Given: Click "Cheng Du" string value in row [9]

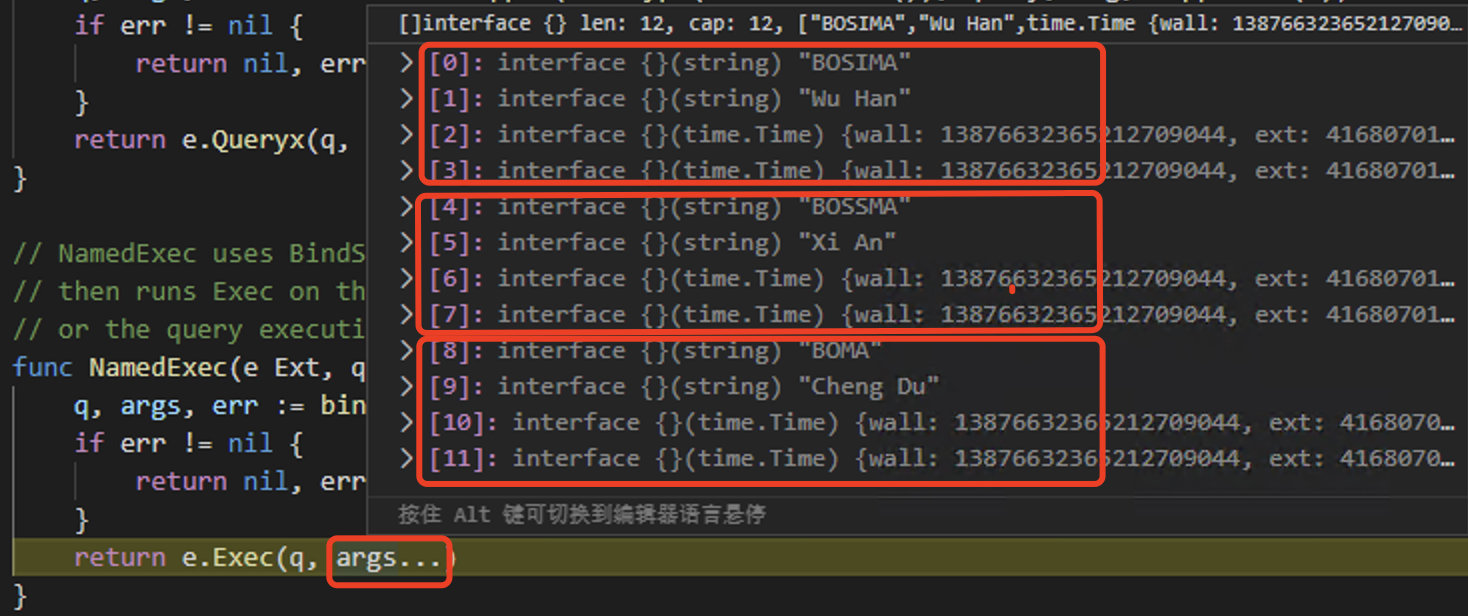Looking at the screenshot, I should click(869, 387).
